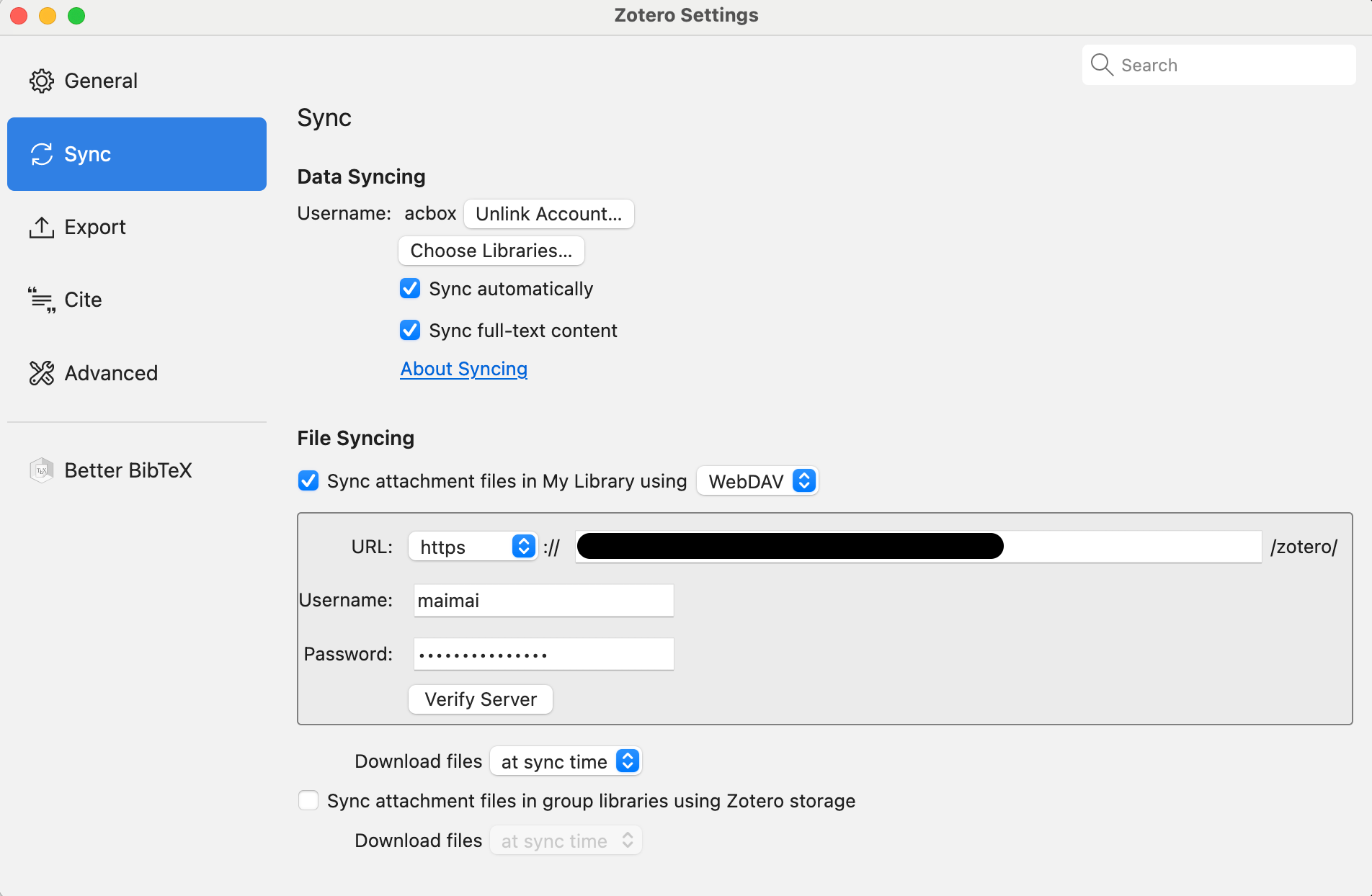Expand the My Library download files dropdown

566,761
